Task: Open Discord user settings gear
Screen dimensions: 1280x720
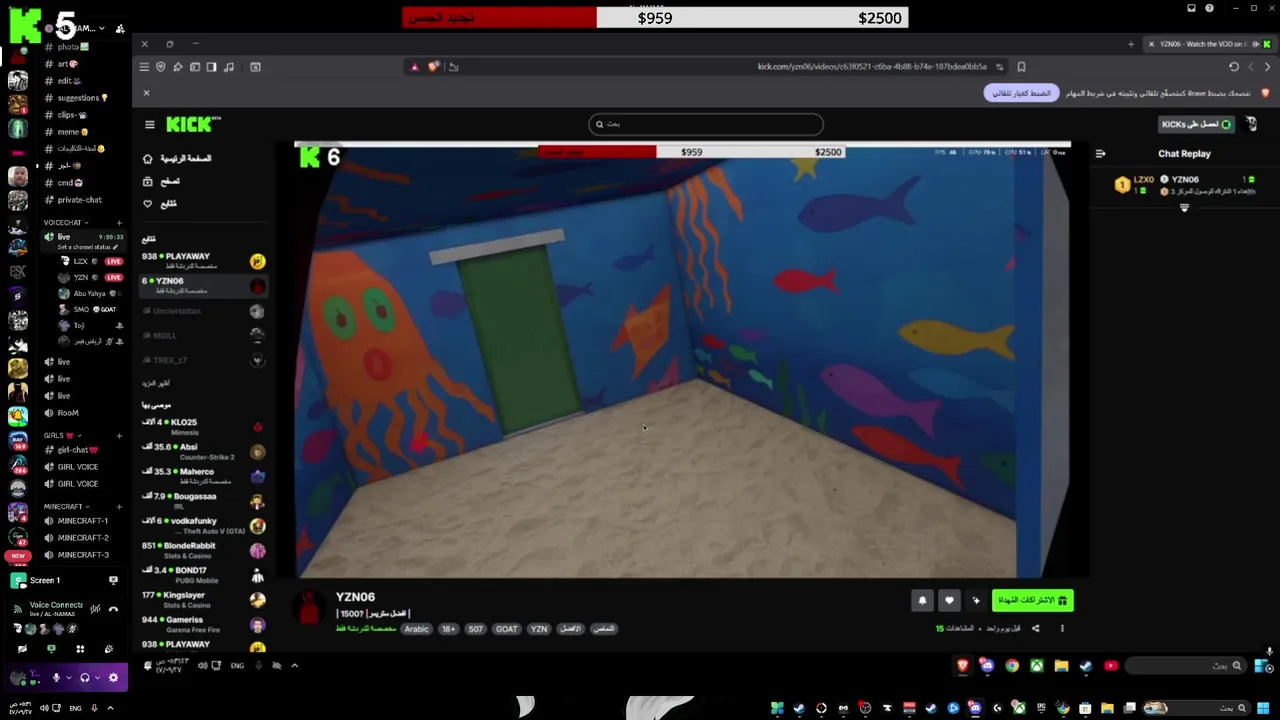Action: tap(113, 678)
